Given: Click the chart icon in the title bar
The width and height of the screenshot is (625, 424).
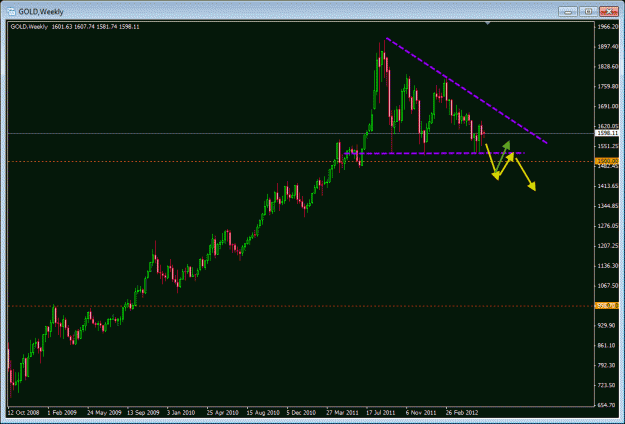Looking at the screenshot, I should (x=12, y=12).
